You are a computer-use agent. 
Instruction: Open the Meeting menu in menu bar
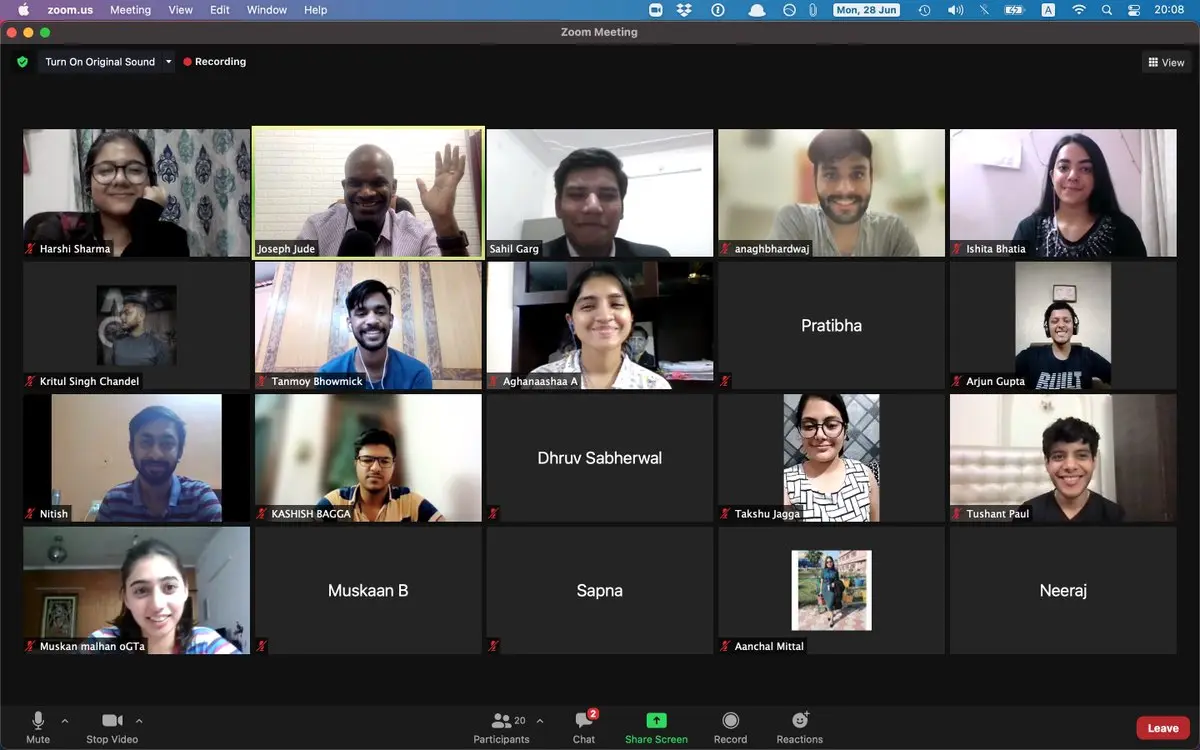click(x=130, y=10)
